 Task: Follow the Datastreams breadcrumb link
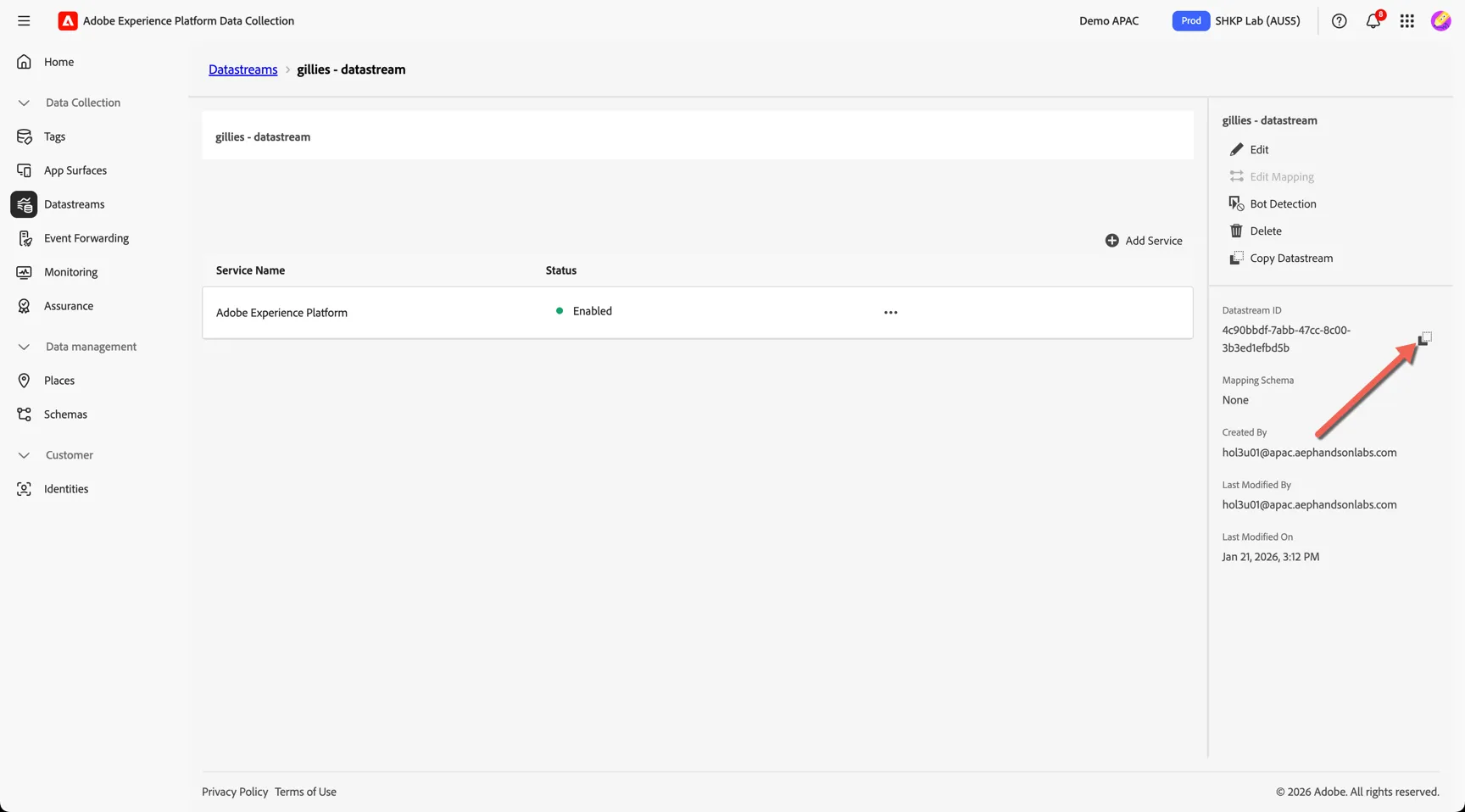pos(242,70)
